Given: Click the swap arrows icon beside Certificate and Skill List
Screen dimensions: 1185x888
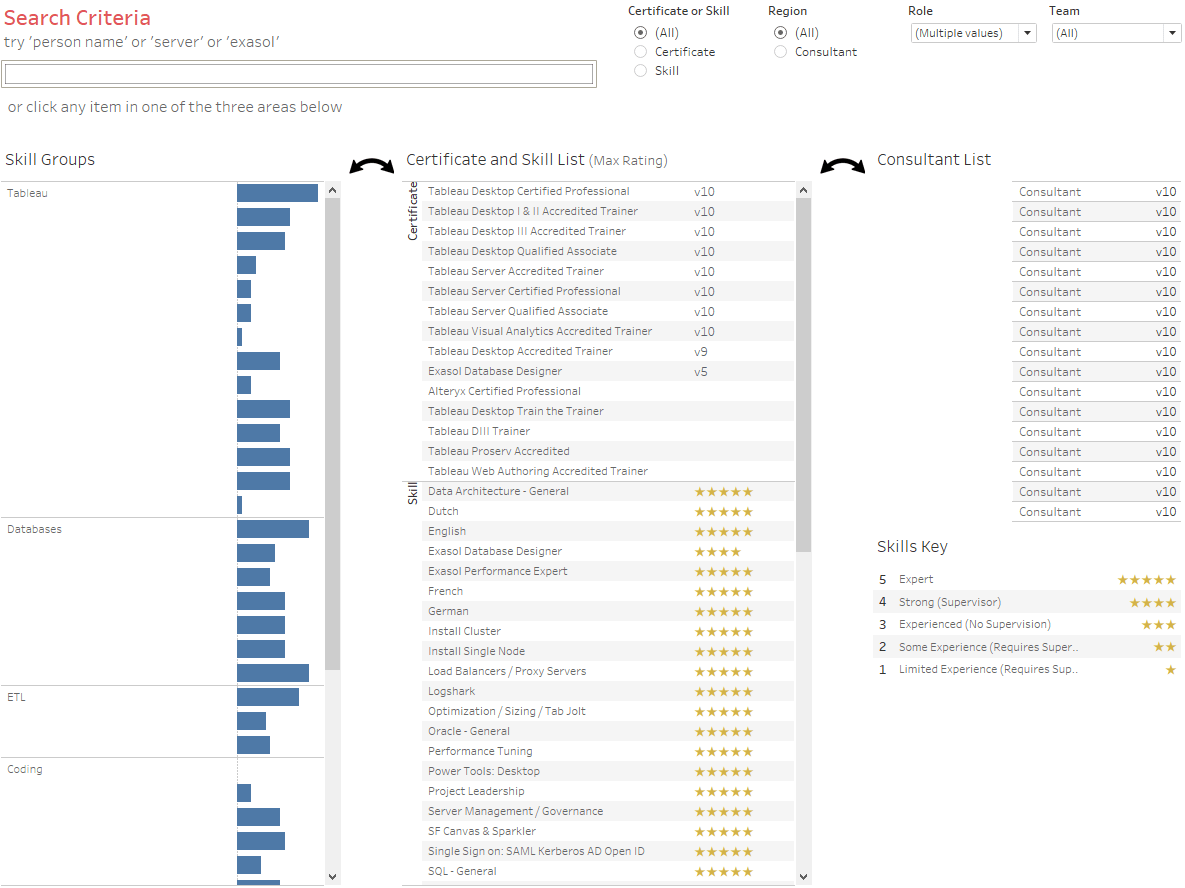Looking at the screenshot, I should click(371, 165).
